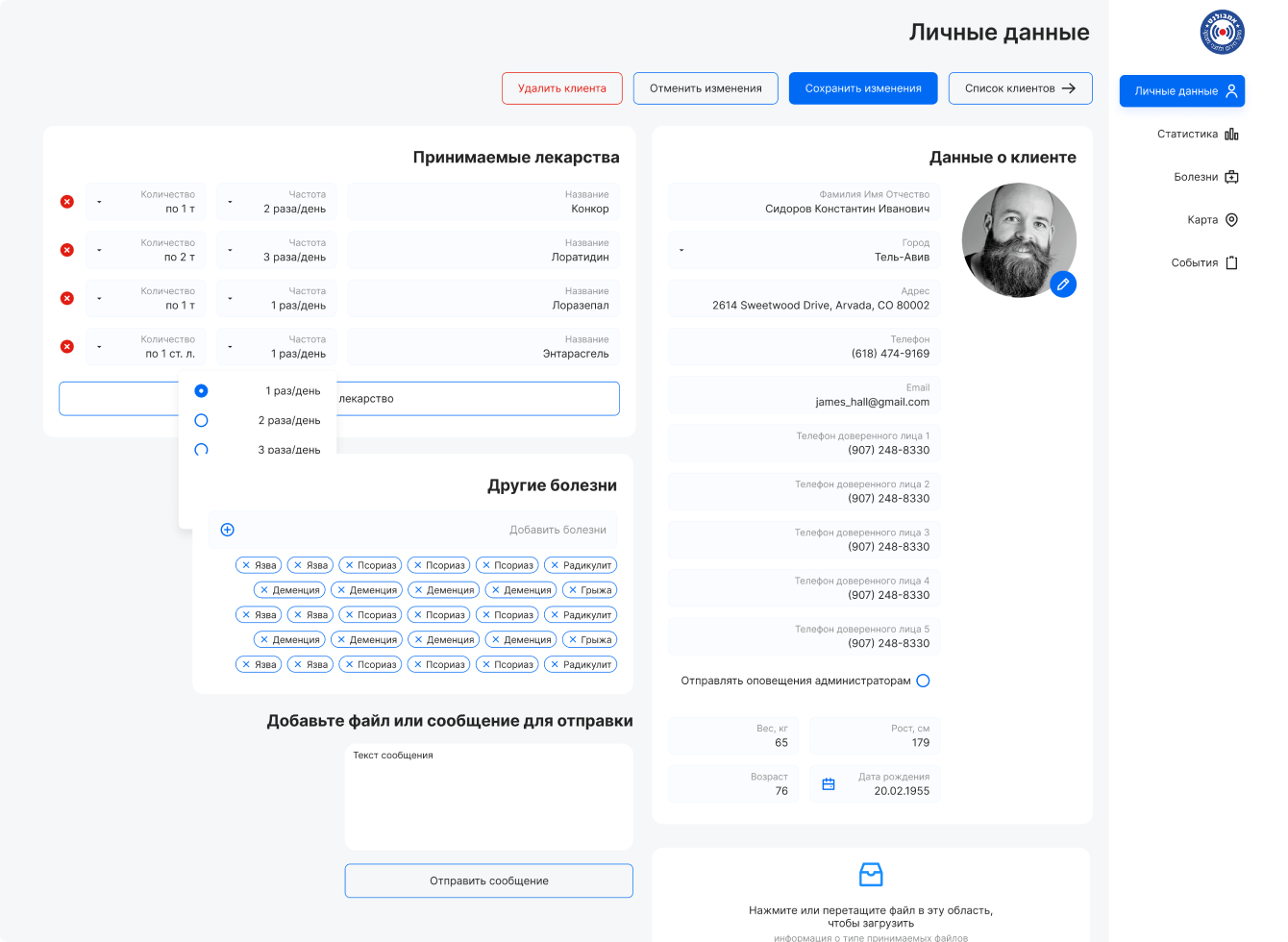
Task: Delete the Лоразепал medicine entry
Action: [x=67, y=298]
